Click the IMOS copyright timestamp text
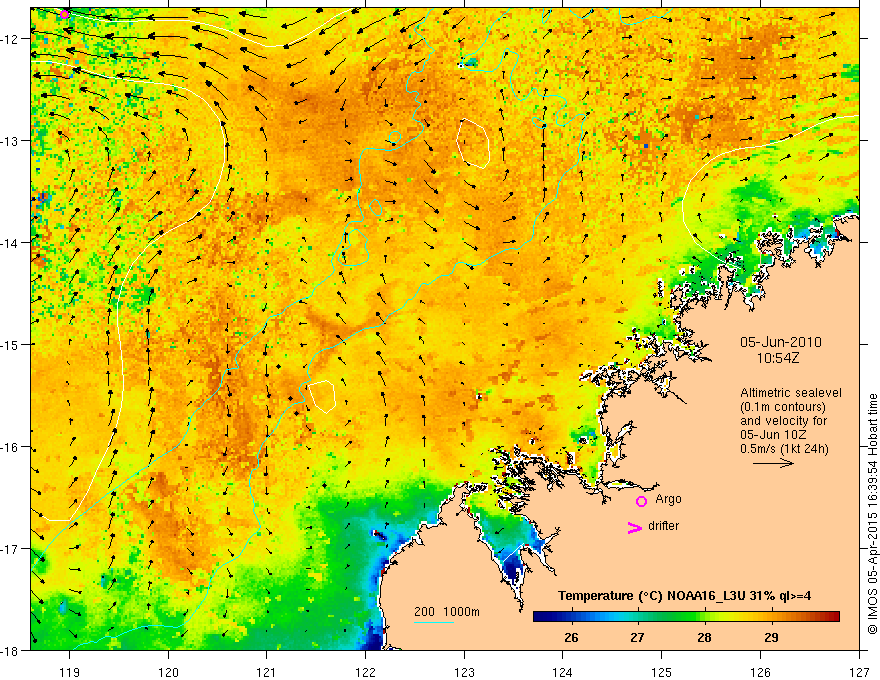The height and width of the screenshot is (680, 880). tap(873, 514)
